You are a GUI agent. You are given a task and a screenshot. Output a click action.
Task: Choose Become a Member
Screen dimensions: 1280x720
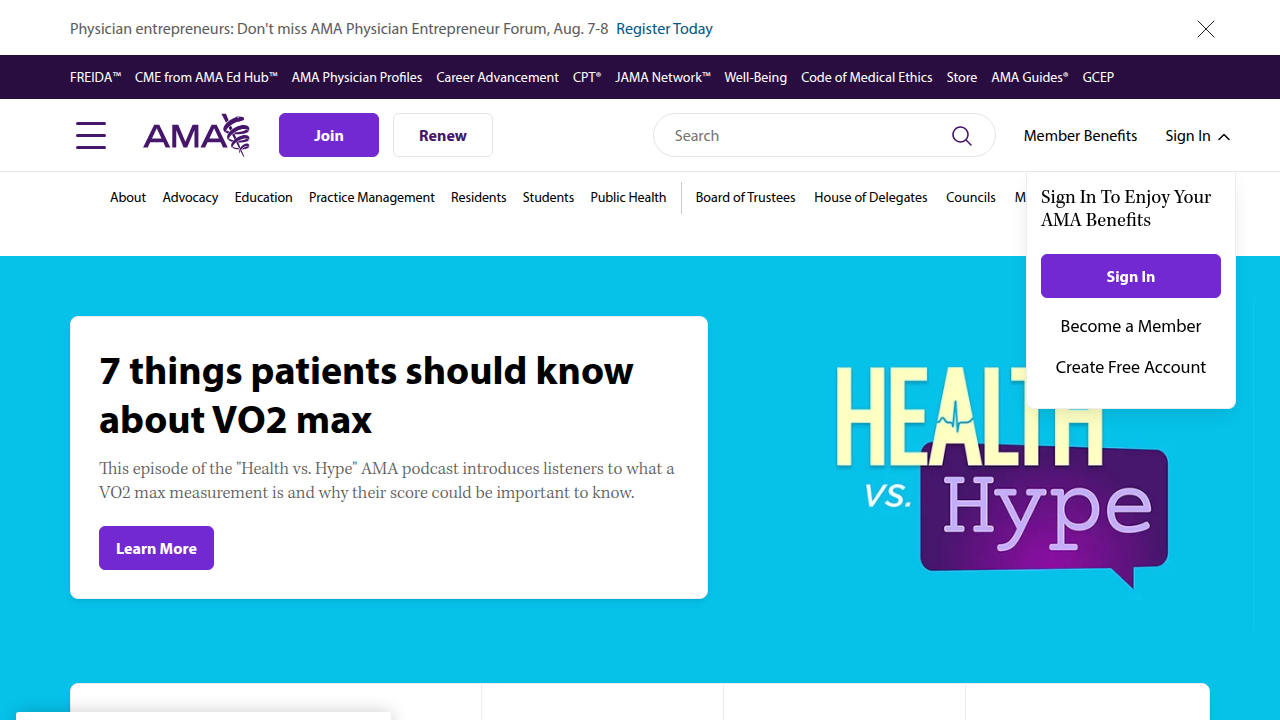coord(1131,326)
